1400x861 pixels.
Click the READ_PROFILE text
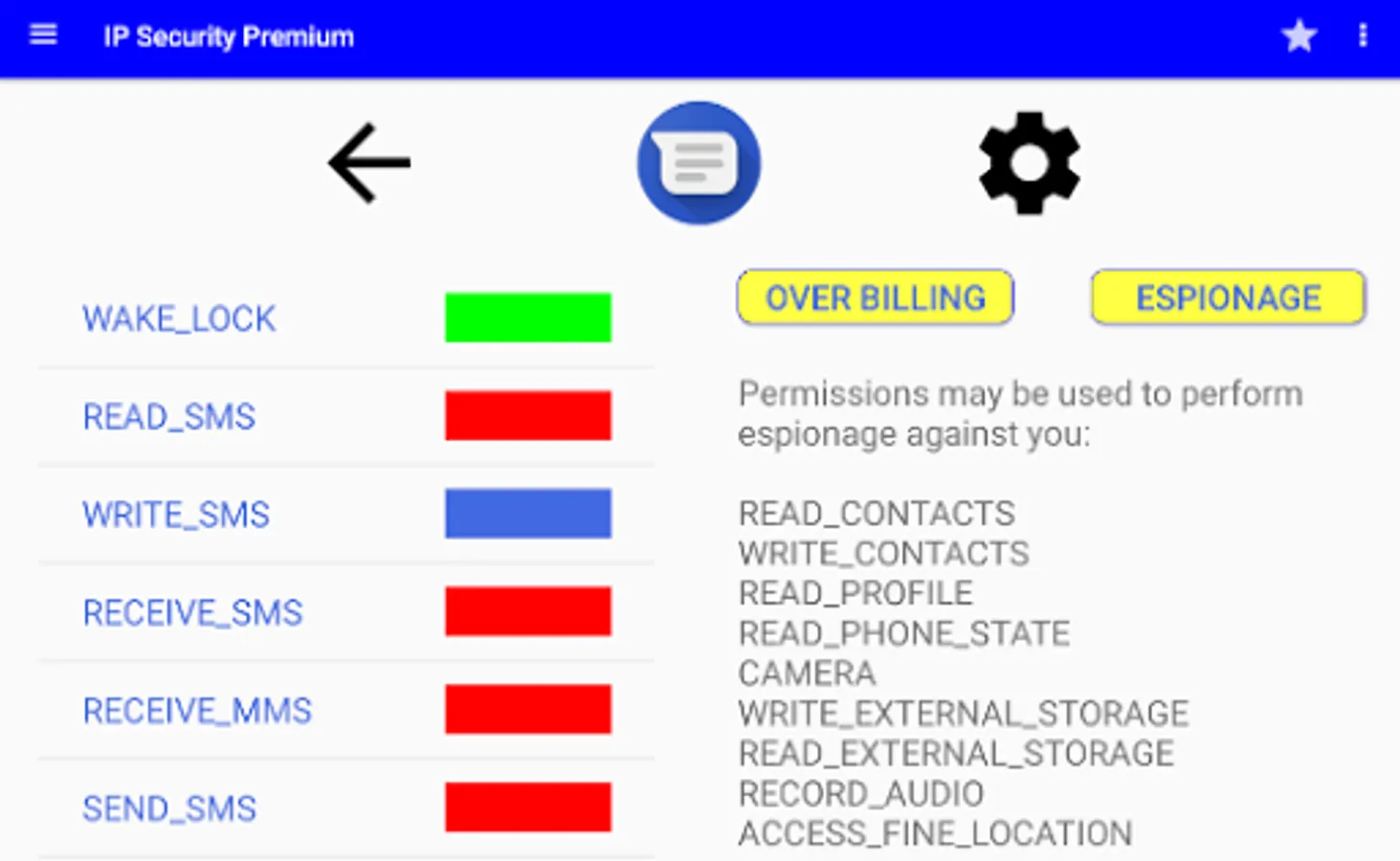856,593
